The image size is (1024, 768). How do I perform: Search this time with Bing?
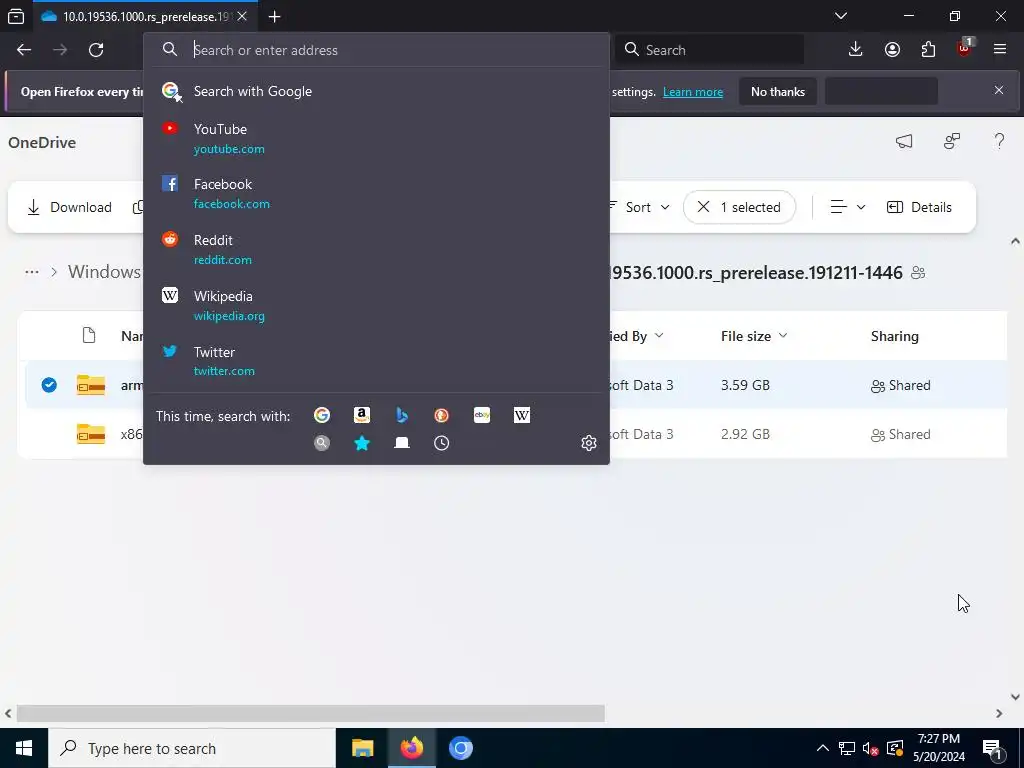tap(402, 415)
